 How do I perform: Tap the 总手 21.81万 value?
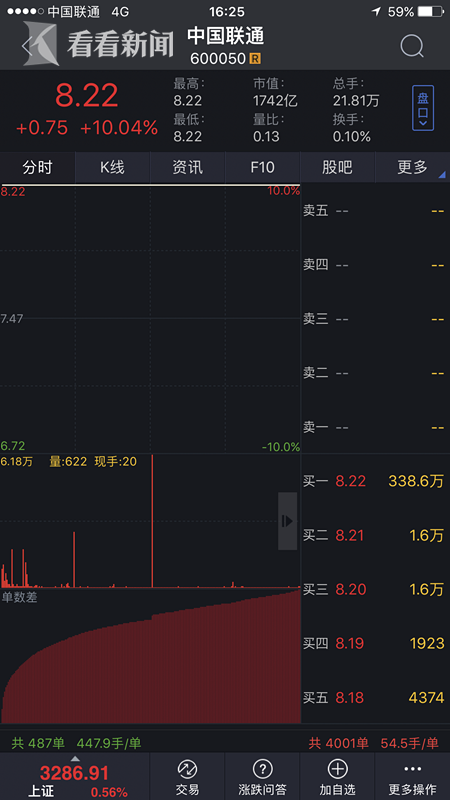356,101
